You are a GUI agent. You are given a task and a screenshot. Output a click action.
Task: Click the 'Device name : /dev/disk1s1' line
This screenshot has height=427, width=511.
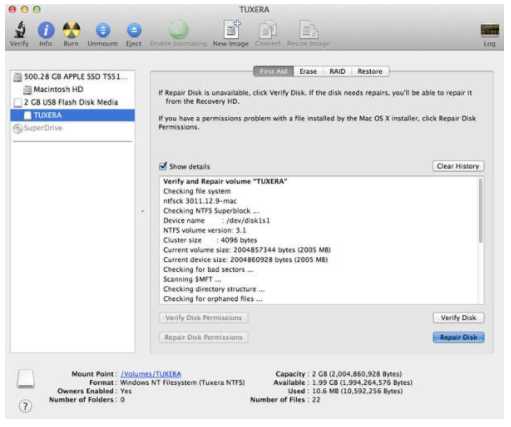click(x=217, y=221)
